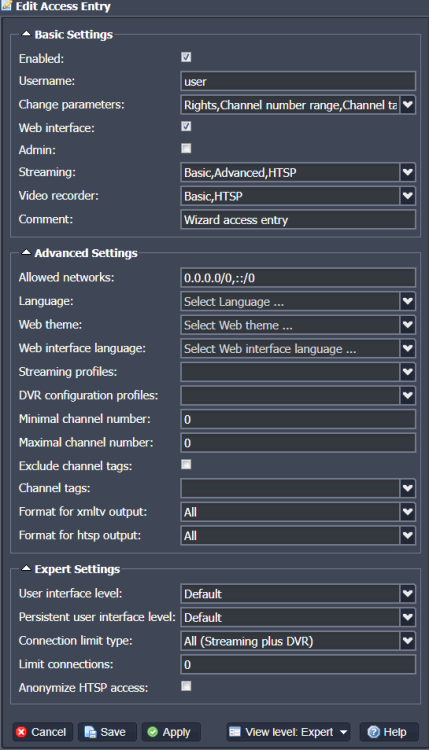This screenshot has height=750, width=429.
Task: Open the View level Expert menu arrow
Action: [343, 732]
